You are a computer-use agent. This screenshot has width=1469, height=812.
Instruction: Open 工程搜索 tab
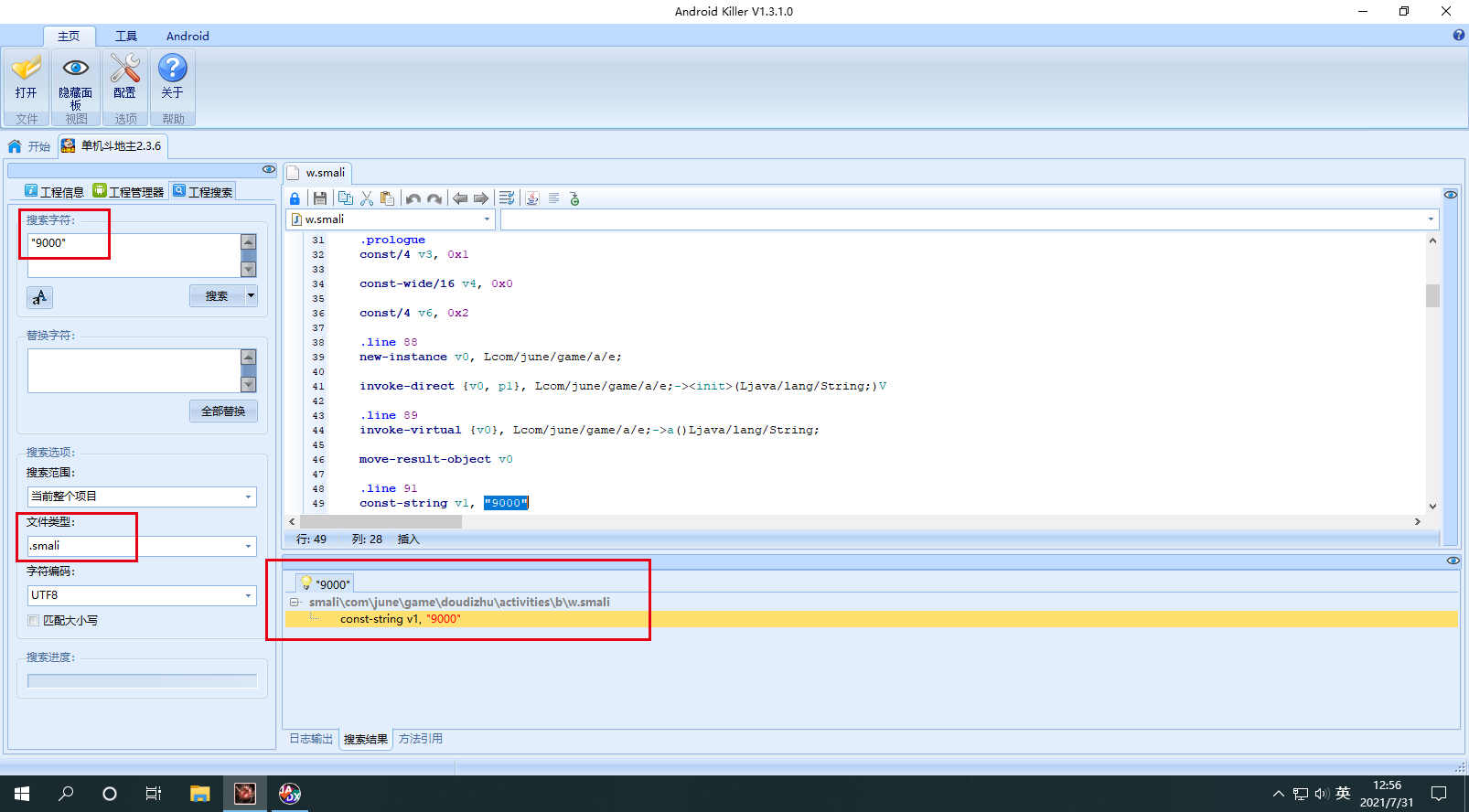pyautogui.click(x=202, y=191)
